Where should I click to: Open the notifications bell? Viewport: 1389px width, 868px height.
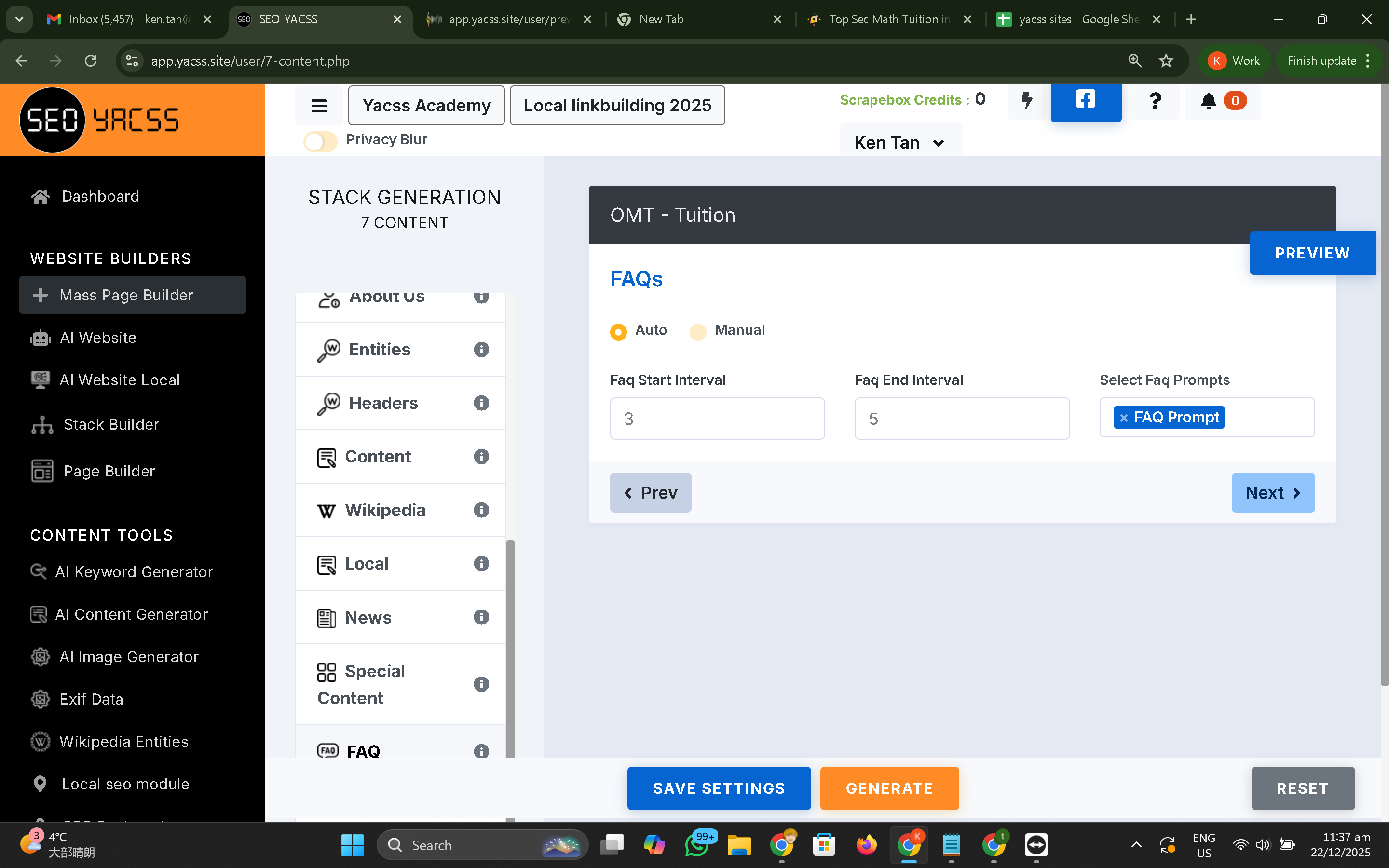pyautogui.click(x=1208, y=101)
